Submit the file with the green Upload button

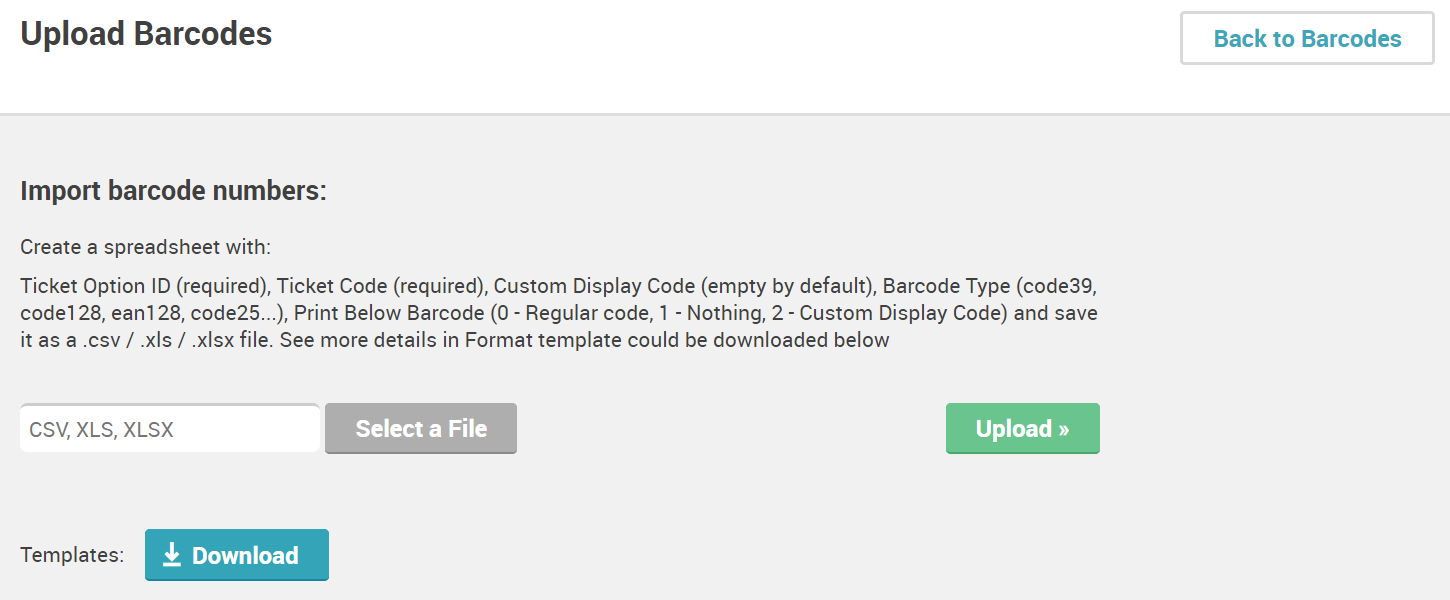click(1022, 429)
